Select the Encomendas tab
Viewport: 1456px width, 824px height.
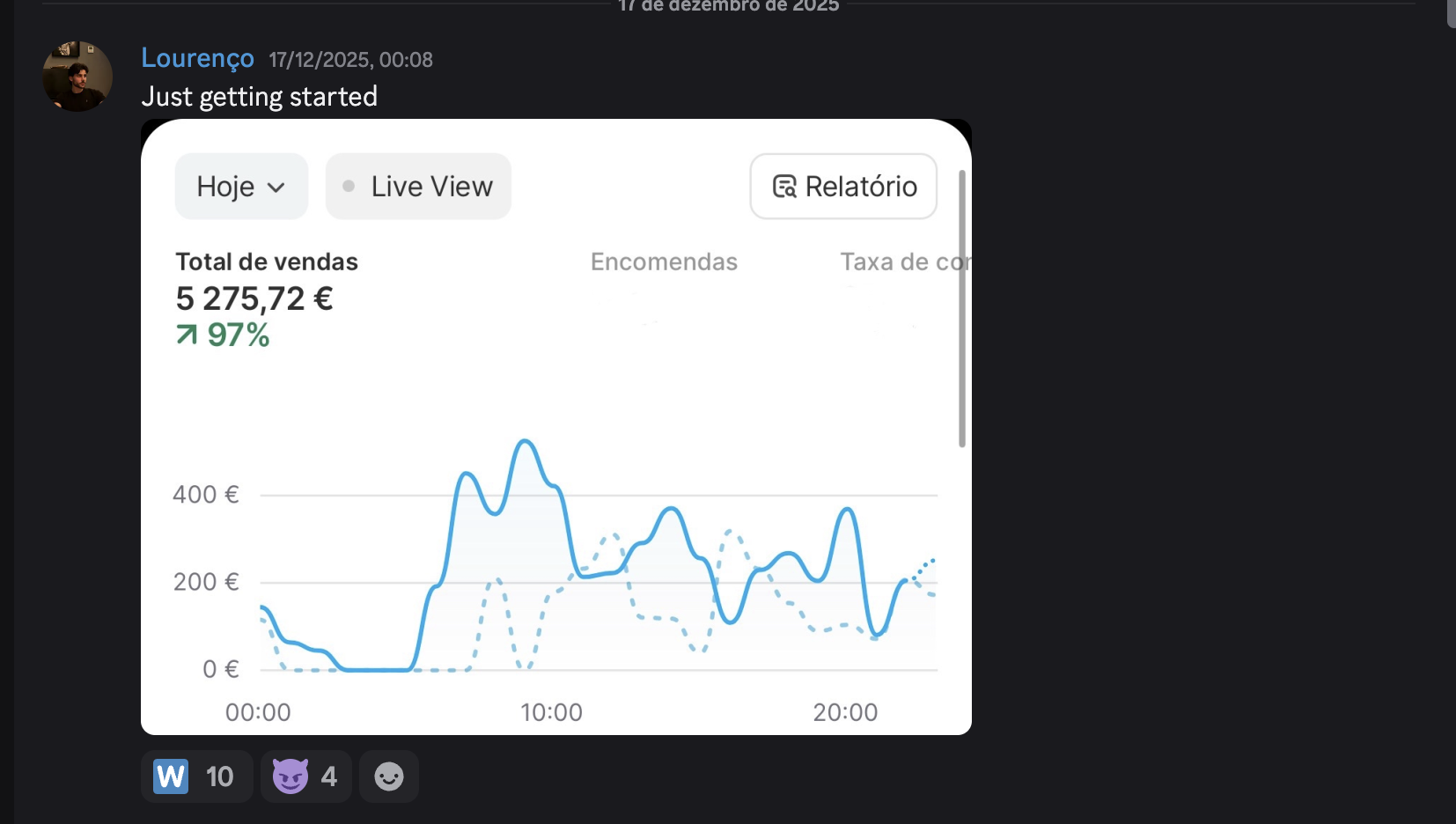click(x=664, y=261)
